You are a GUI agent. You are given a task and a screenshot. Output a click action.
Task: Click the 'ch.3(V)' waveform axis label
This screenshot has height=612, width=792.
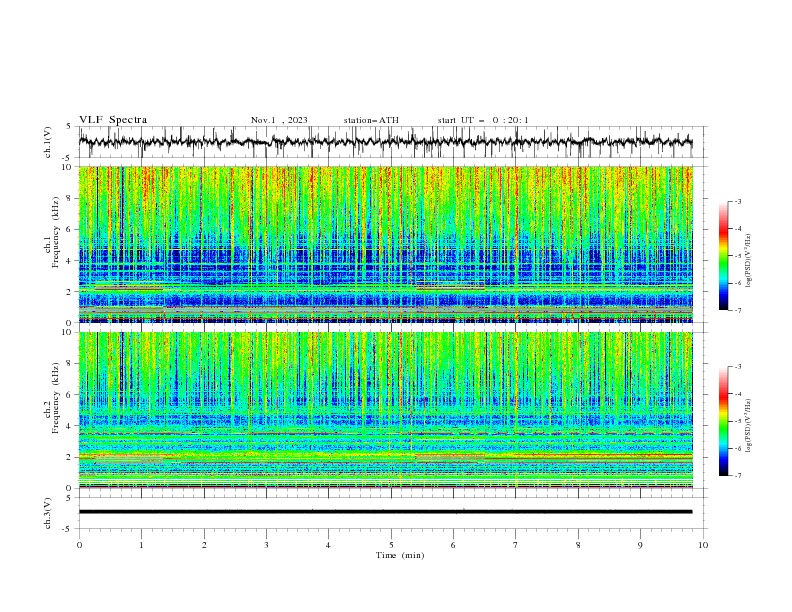pos(48,513)
